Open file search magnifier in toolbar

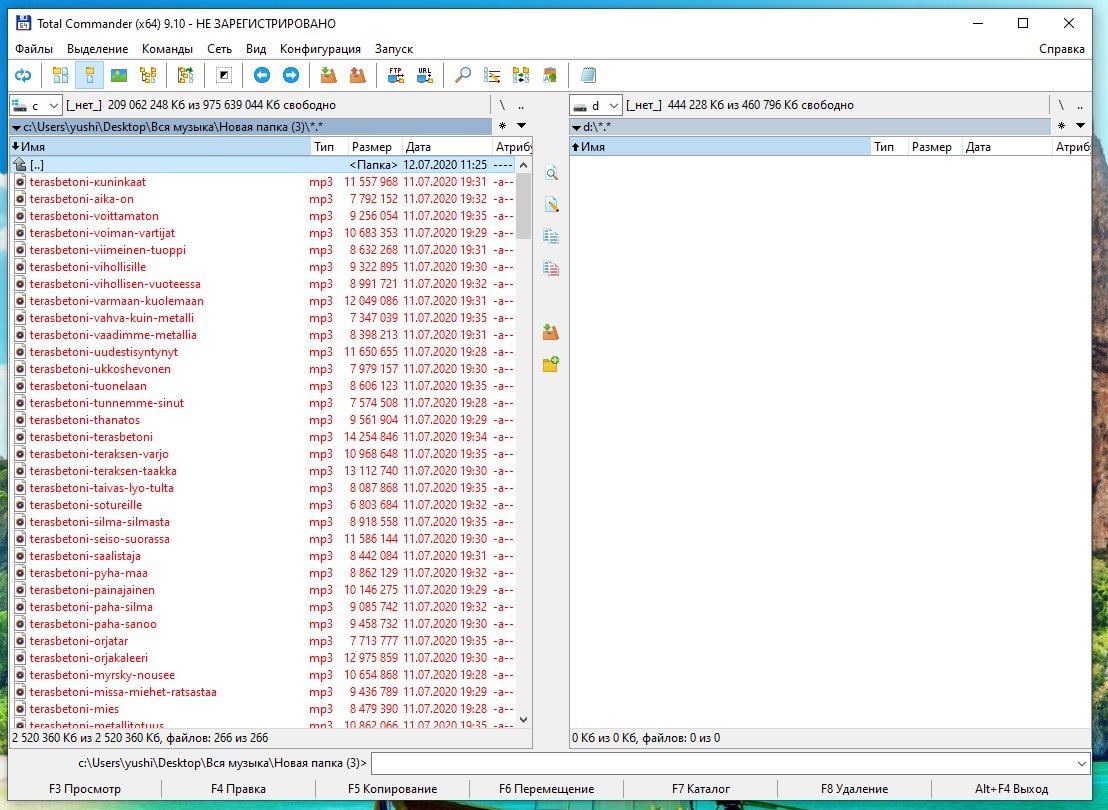coord(463,75)
